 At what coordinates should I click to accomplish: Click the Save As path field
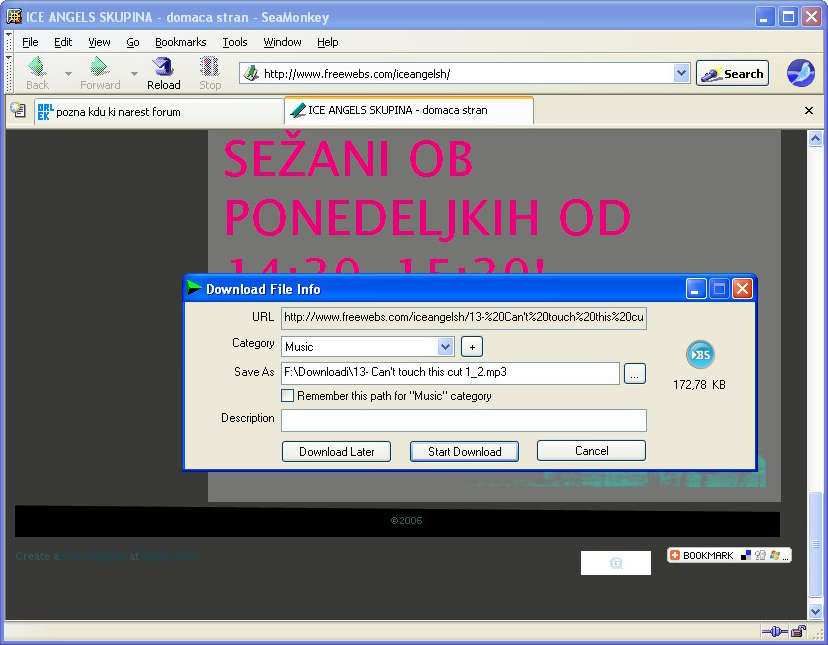pyautogui.click(x=450, y=373)
